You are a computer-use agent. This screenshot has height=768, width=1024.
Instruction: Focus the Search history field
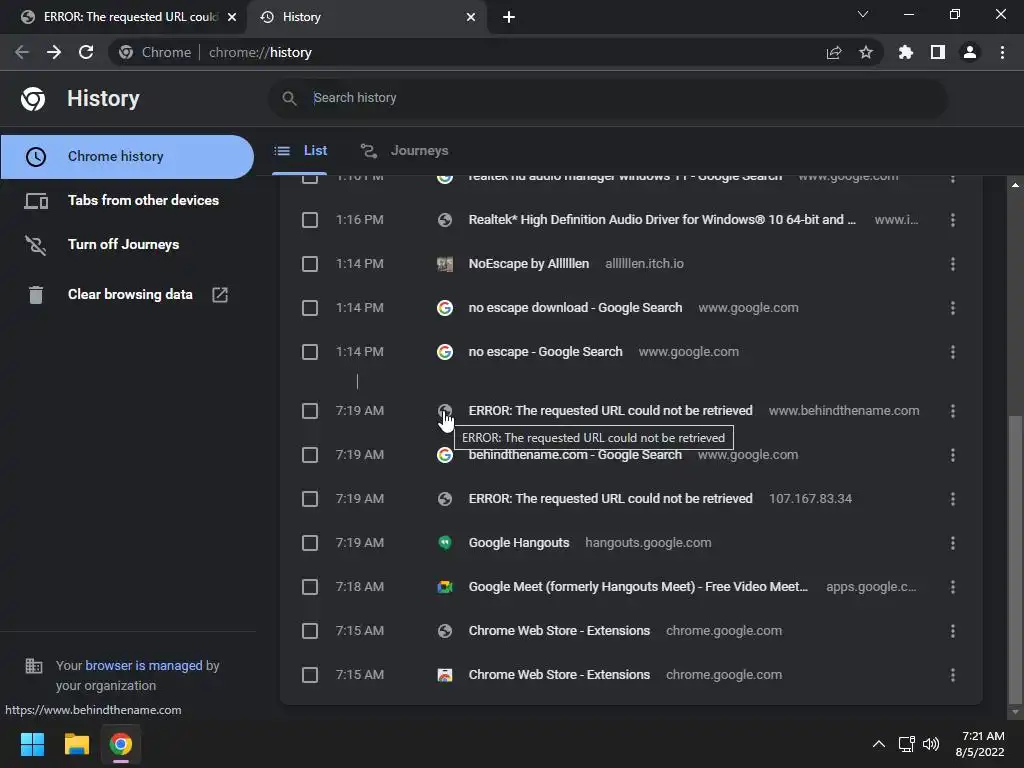coord(607,98)
